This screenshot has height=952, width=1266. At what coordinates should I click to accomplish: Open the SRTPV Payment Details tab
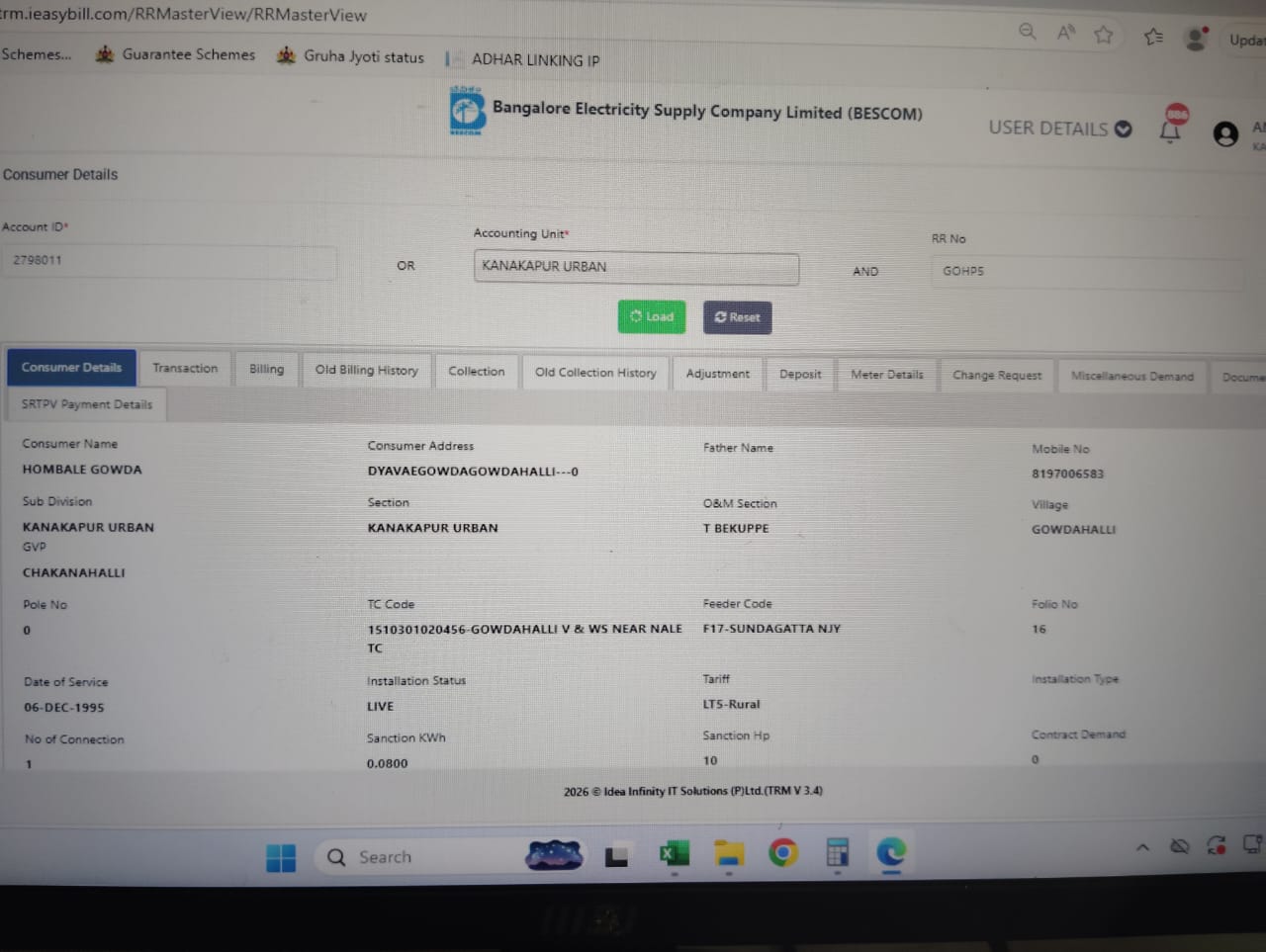(x=87, y=404)
